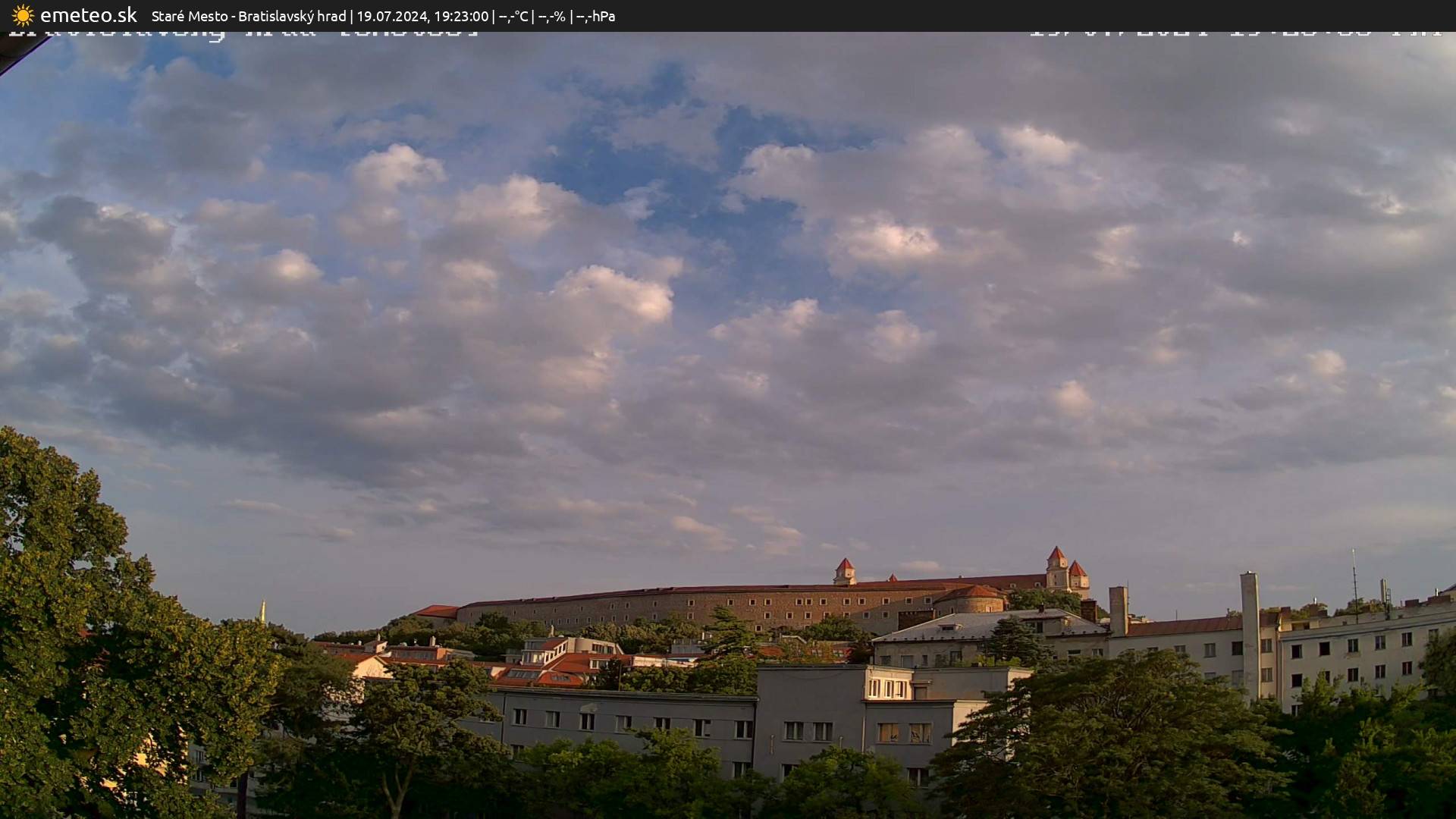Click the camera overlay name at top left
The height and width of the screenshot is (819, 1456).
(243, 35)
